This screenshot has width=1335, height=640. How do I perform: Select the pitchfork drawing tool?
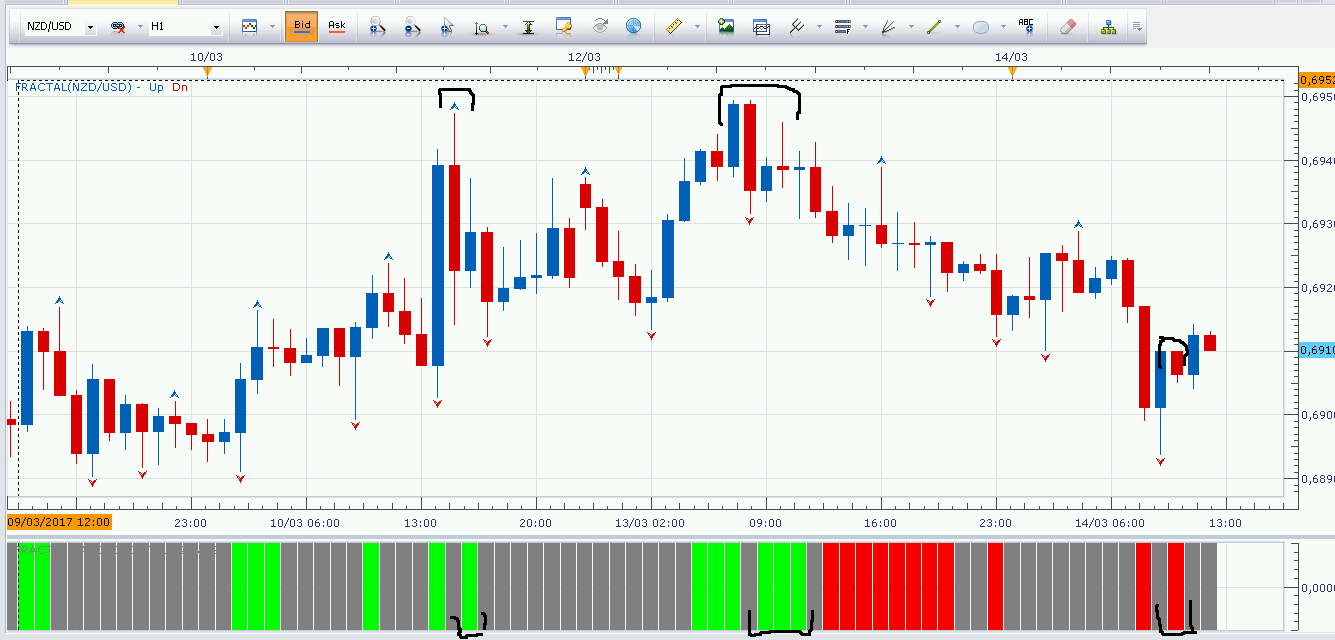tap(797, 27)
